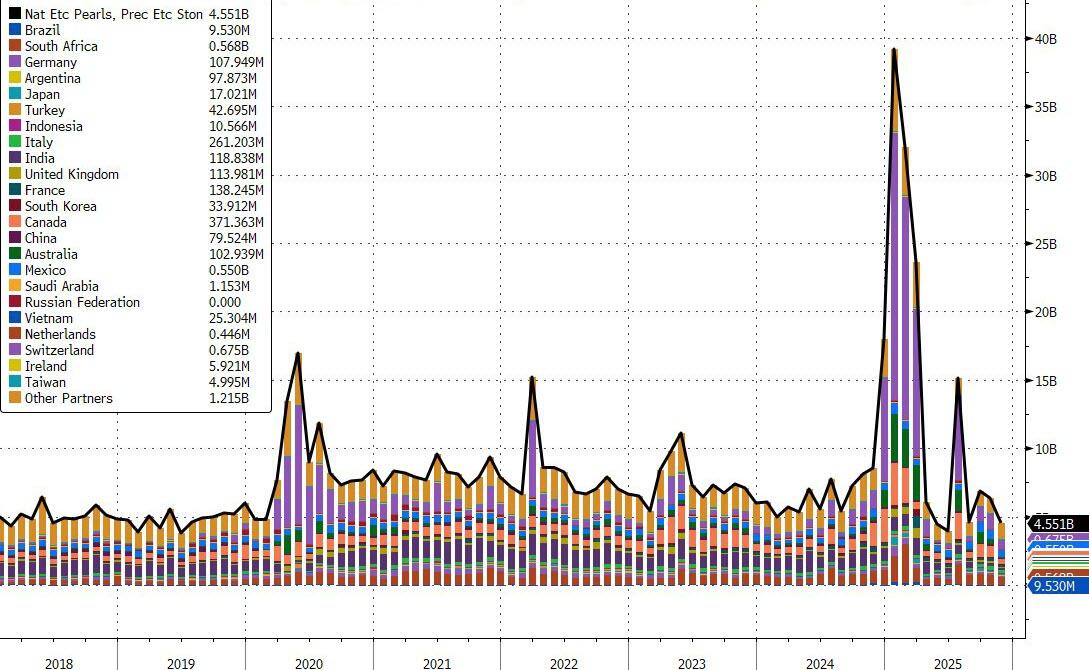Click the Netherlands legend label
The image size is (1089, 670).
coord(60,335)
